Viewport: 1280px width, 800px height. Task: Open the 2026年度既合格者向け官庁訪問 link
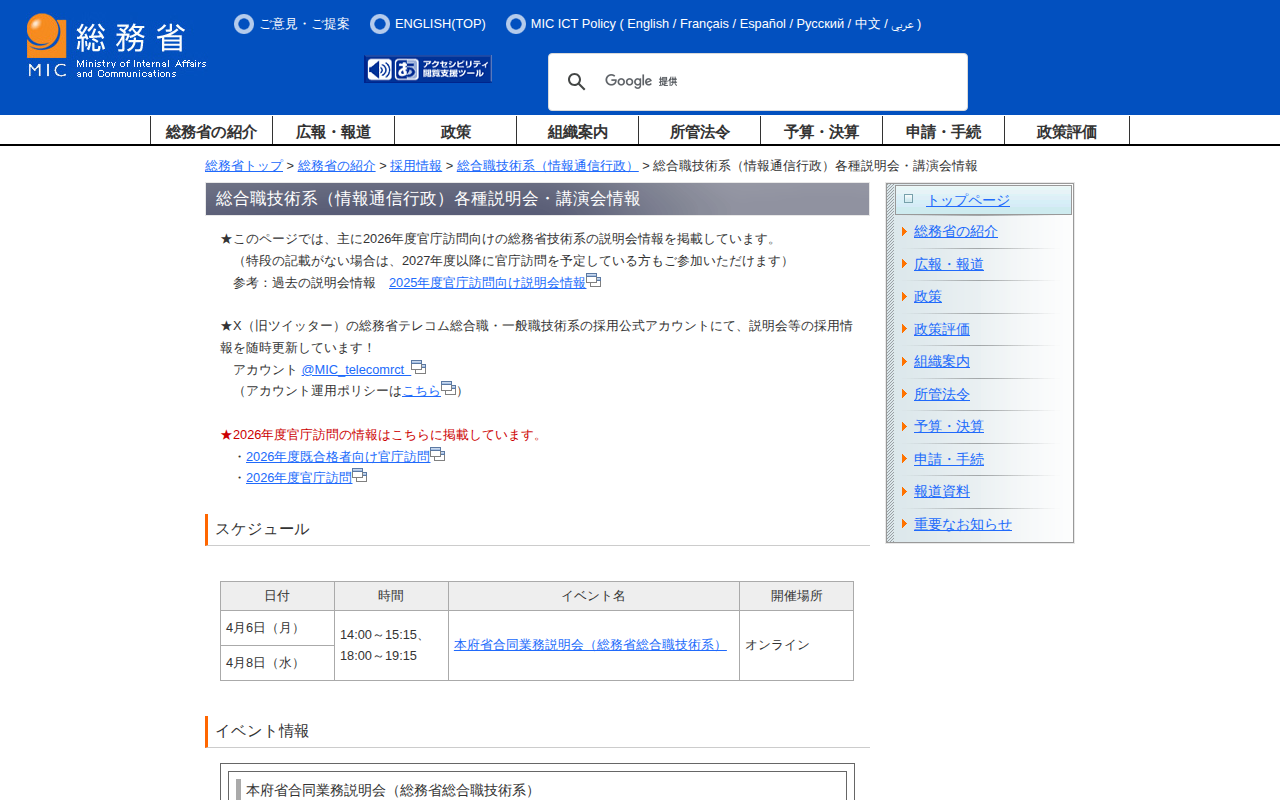(x=338, y=456)
